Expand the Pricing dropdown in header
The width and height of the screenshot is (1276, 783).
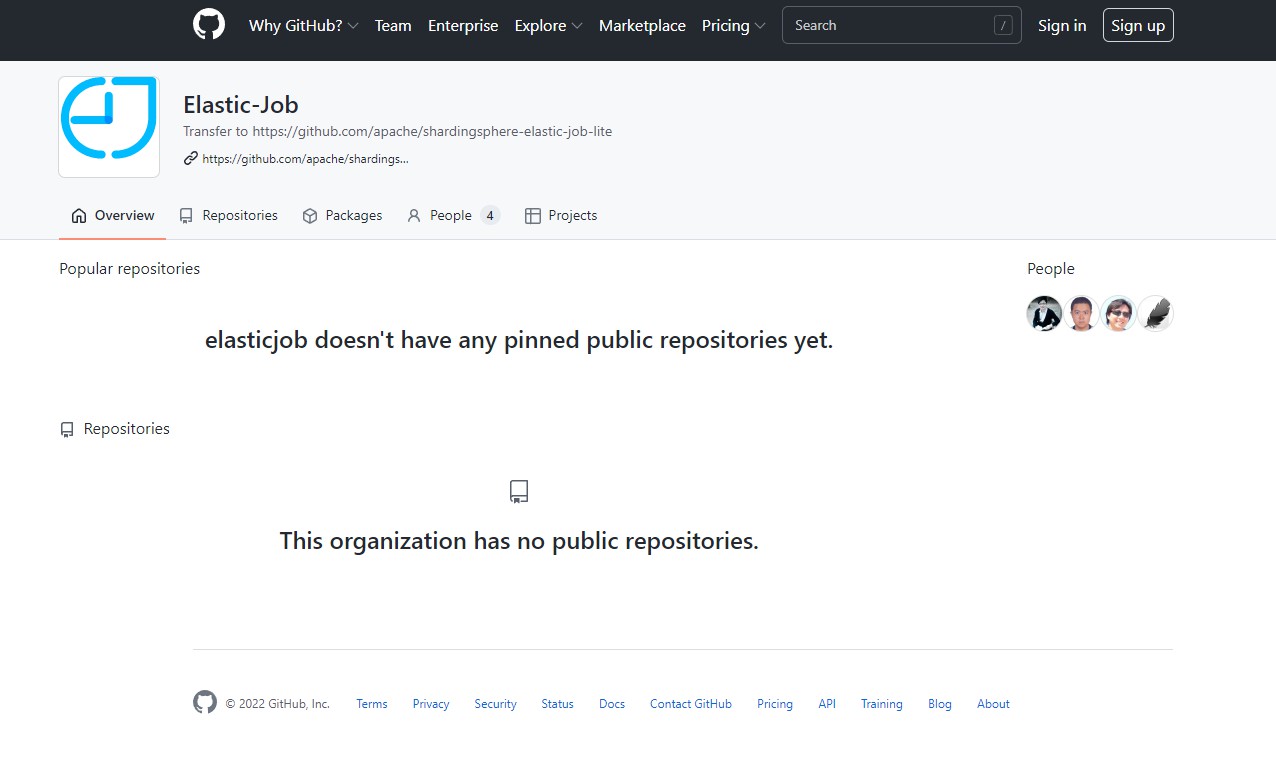pyautogui.click(x=734, y=26)
